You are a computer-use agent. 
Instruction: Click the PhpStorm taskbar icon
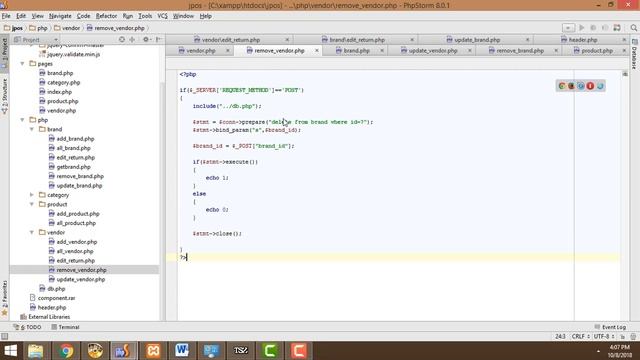pyautogui.click(x=124, y=351)
